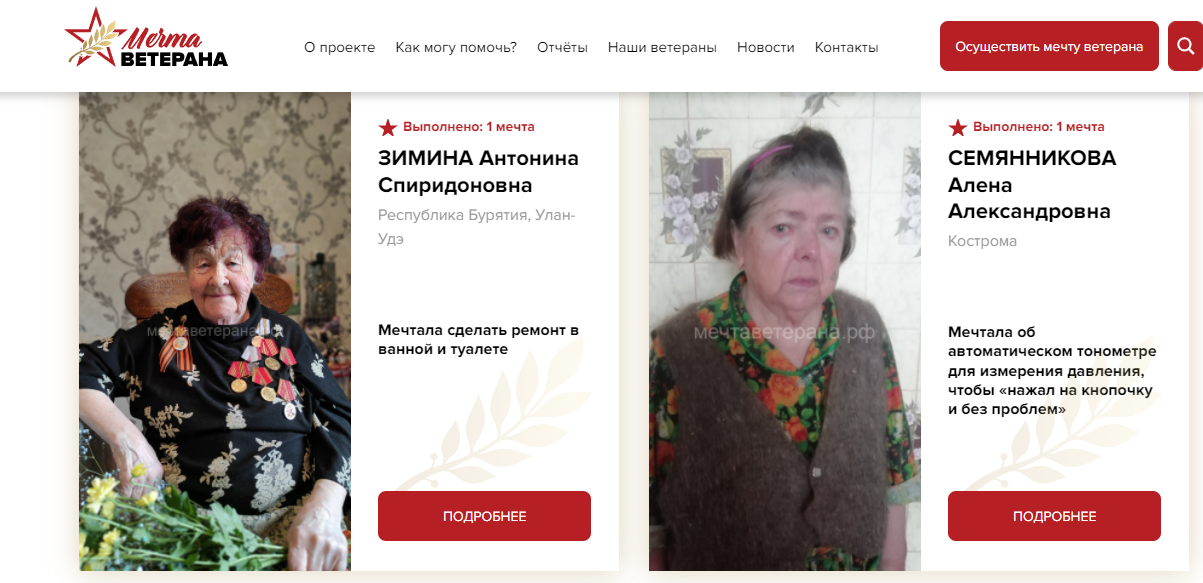The image size is (1203, 583).
Task: Navigate to Наши ветераны
Action: click(662, 47)
